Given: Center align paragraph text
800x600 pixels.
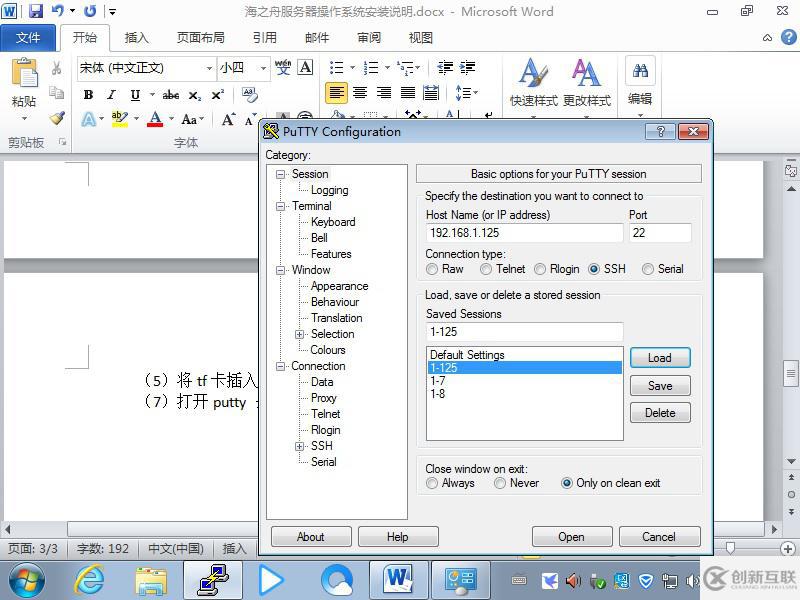Looking at the screenshot, I should pyautogui.click(x=360, y=93).
